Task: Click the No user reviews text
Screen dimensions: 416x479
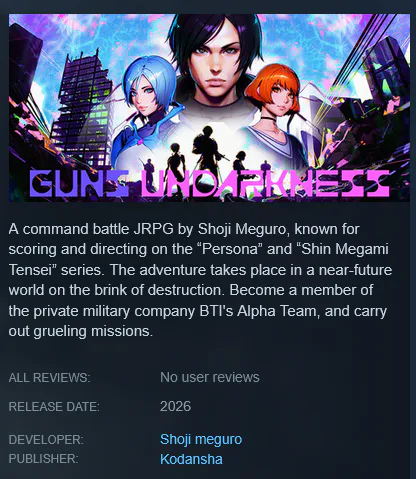Action: point(210,377)
